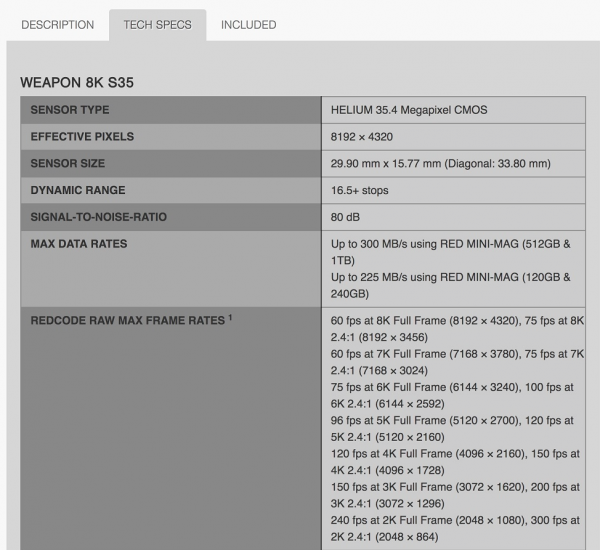Click the Signal-To-Noise-Ratio row label
Image resolution: width=600 pixels, height=550 pixels.
[97, 218]
